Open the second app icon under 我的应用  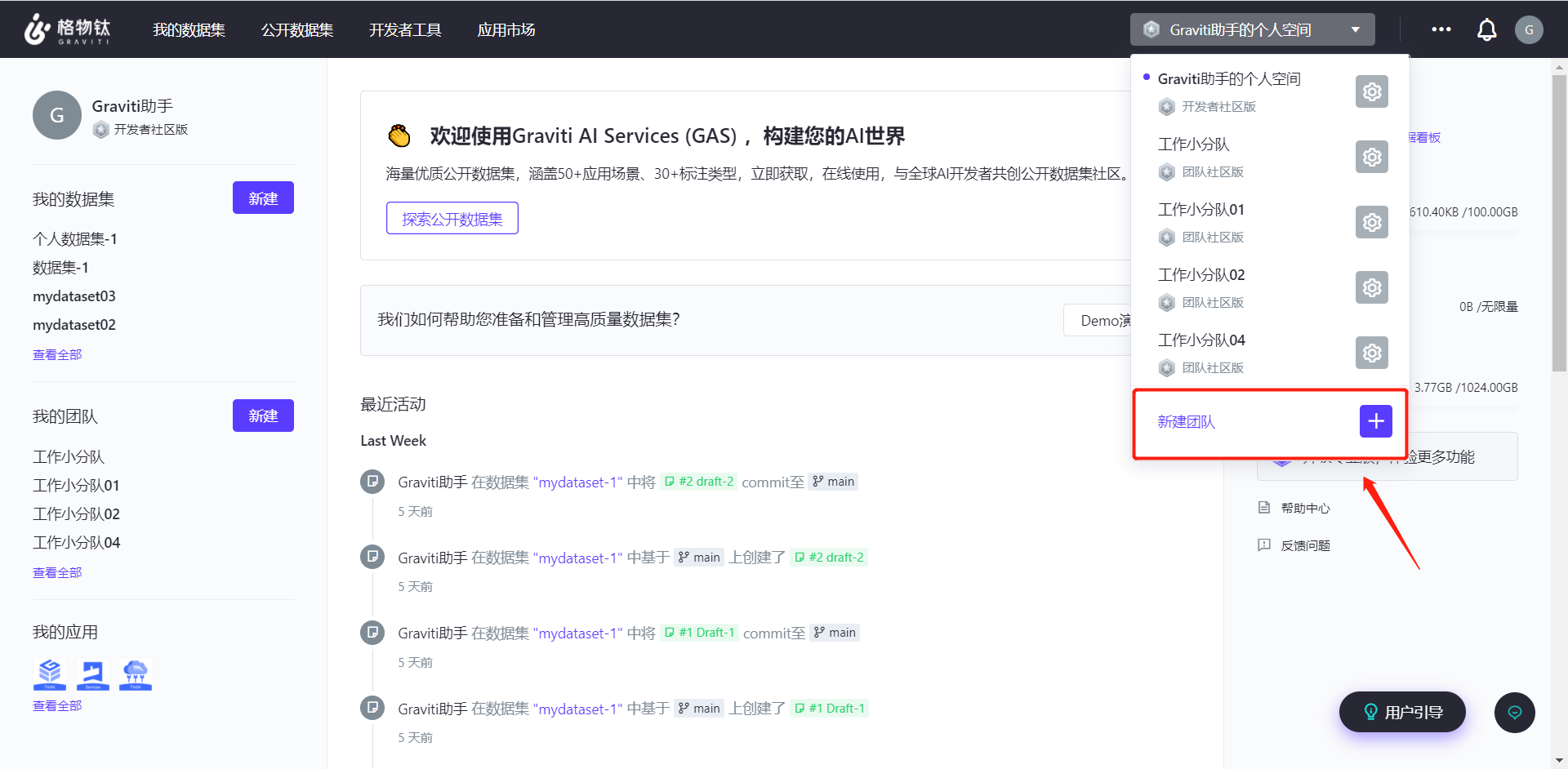(x=92, y=674)
